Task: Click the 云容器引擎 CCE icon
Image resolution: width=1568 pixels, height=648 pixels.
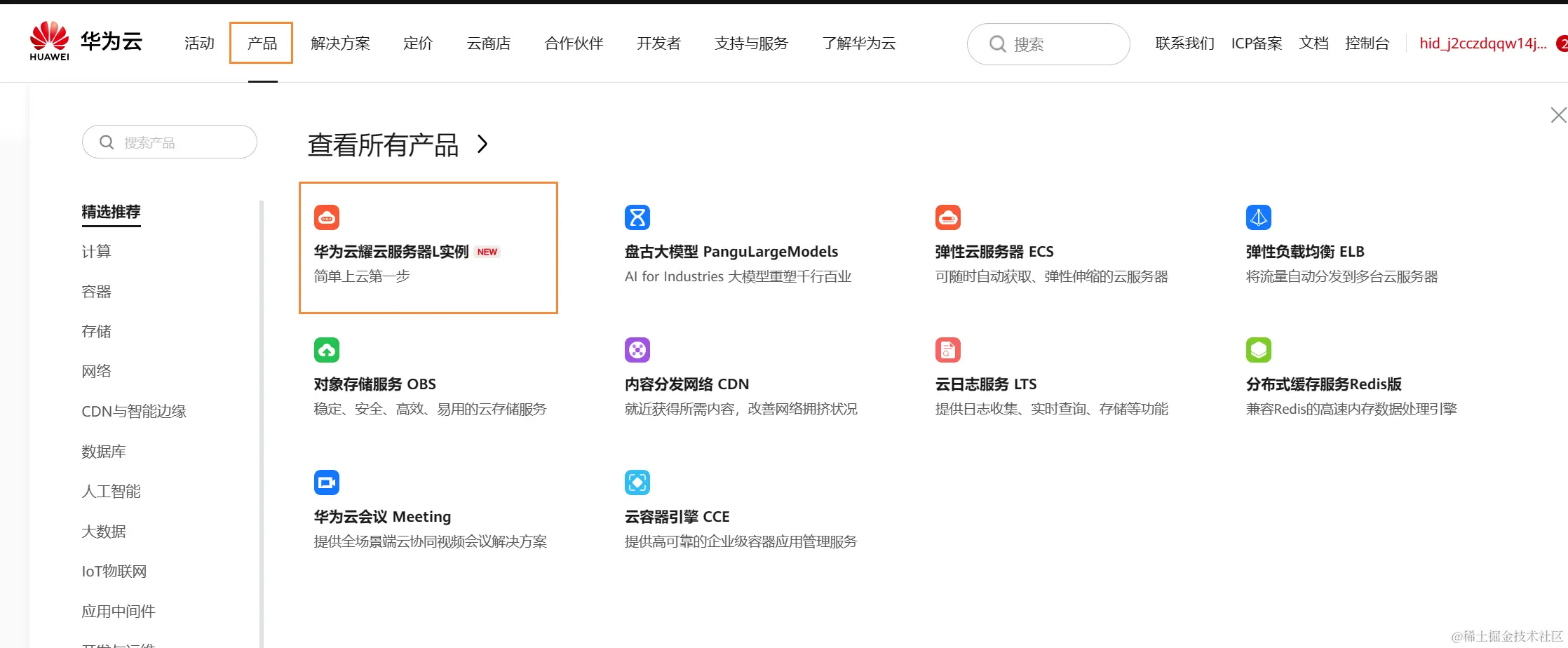Action: pyautogui.click(x=637, y=482)
